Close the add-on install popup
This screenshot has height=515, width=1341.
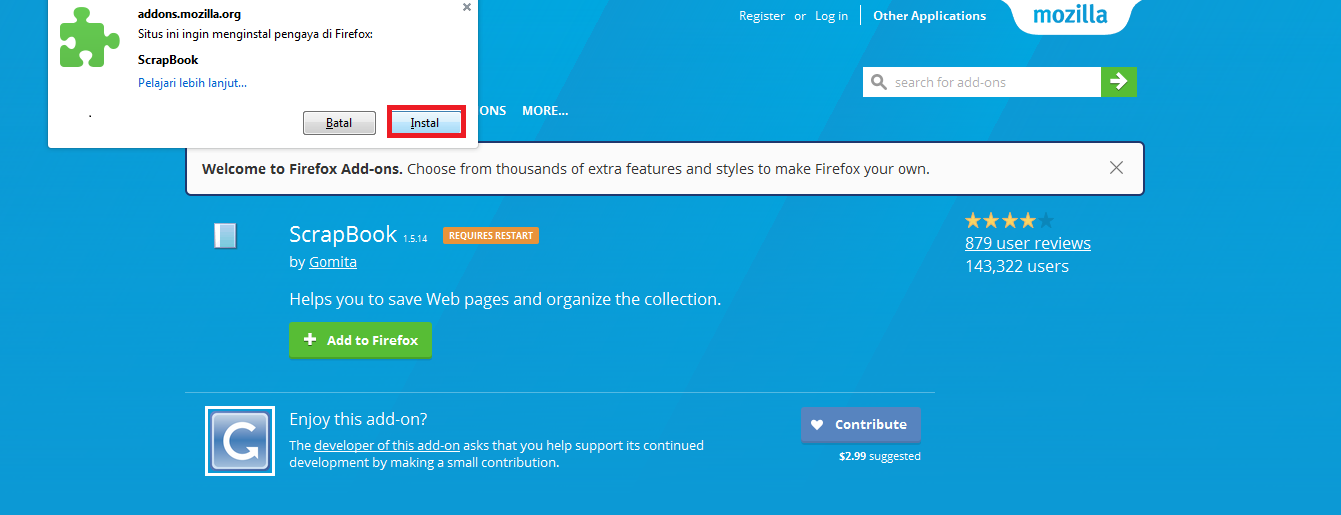[x=467, y=7]
